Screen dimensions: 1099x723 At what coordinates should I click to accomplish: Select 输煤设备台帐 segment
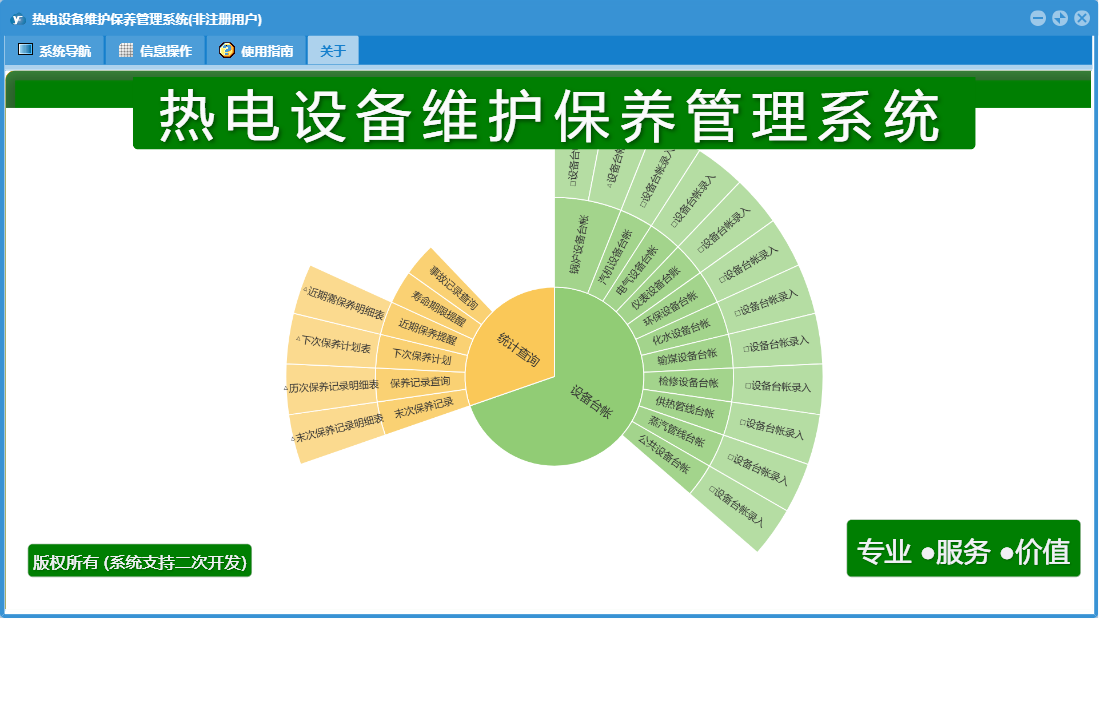click(x=687, y=357)
